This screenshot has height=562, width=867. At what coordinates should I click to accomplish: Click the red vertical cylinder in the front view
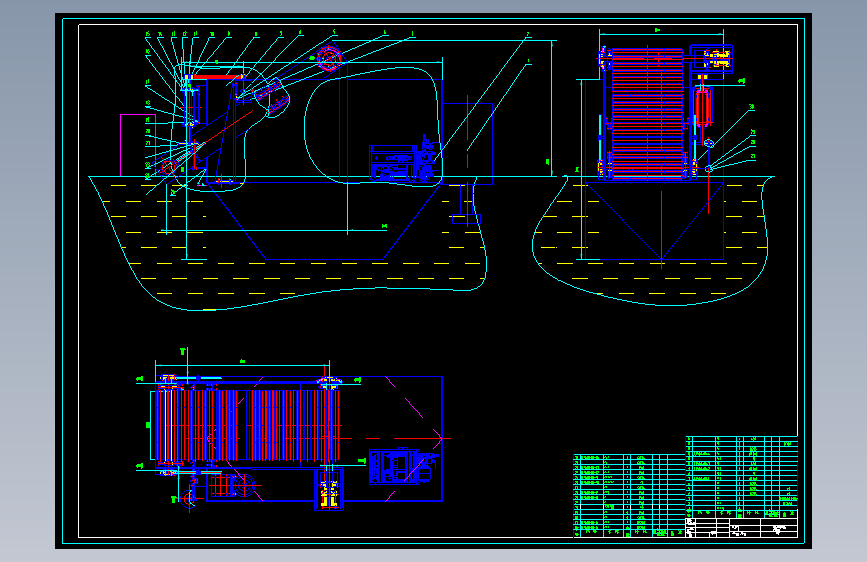(x=703, y=109)
